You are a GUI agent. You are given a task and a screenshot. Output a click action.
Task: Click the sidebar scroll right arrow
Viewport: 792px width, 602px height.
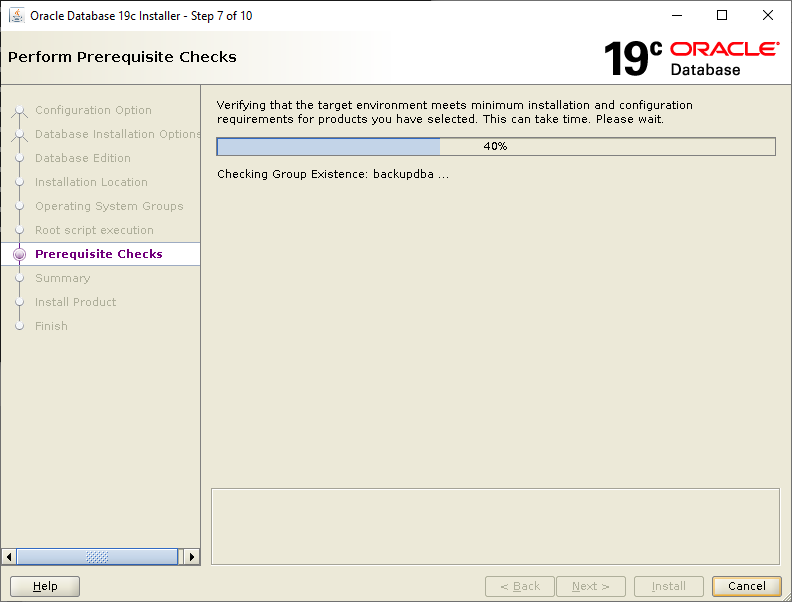click(x=192, y=557)
